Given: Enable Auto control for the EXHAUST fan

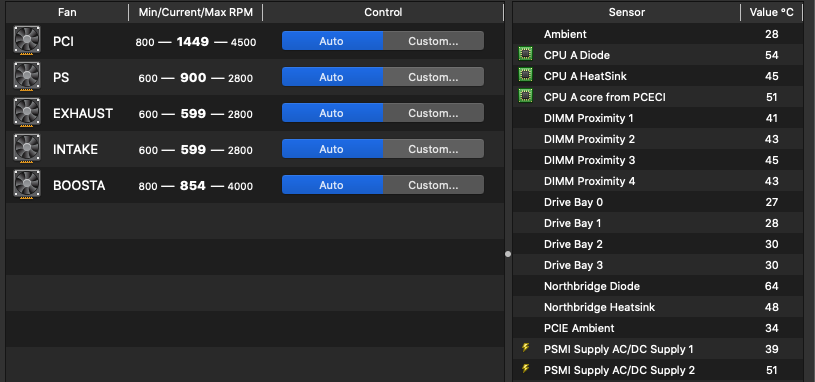Looking at the screenshot, I should coord(332,113).
